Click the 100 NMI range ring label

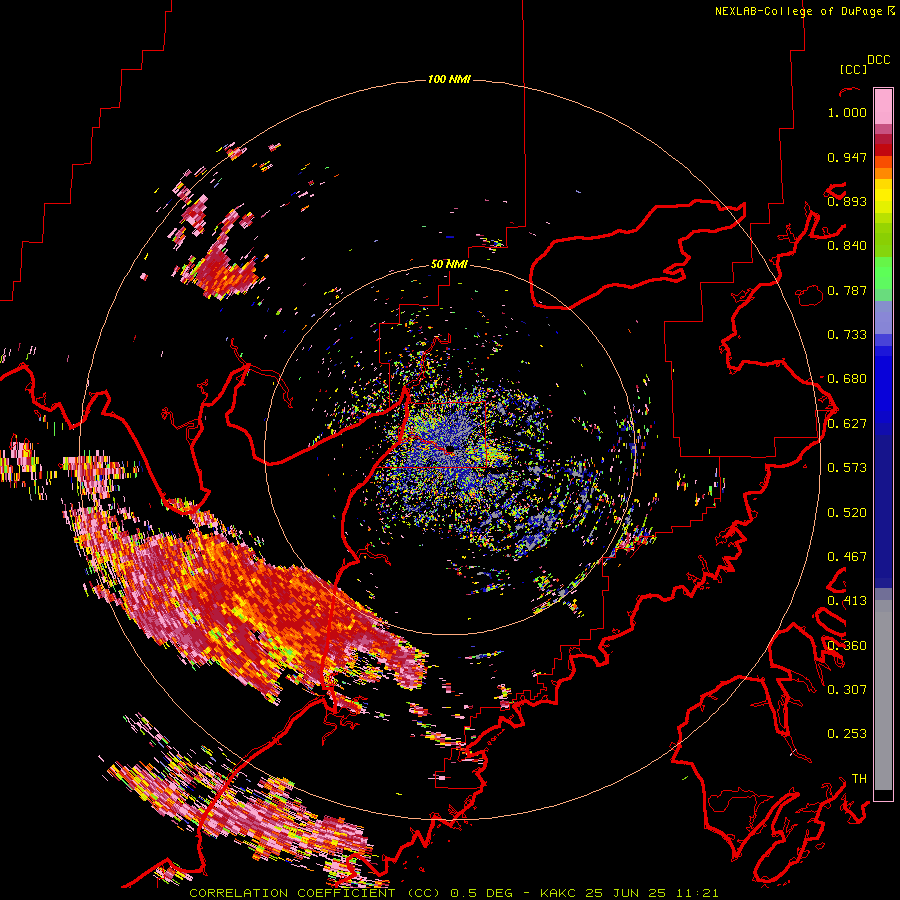pyautogui.click(x=449, y=79)
